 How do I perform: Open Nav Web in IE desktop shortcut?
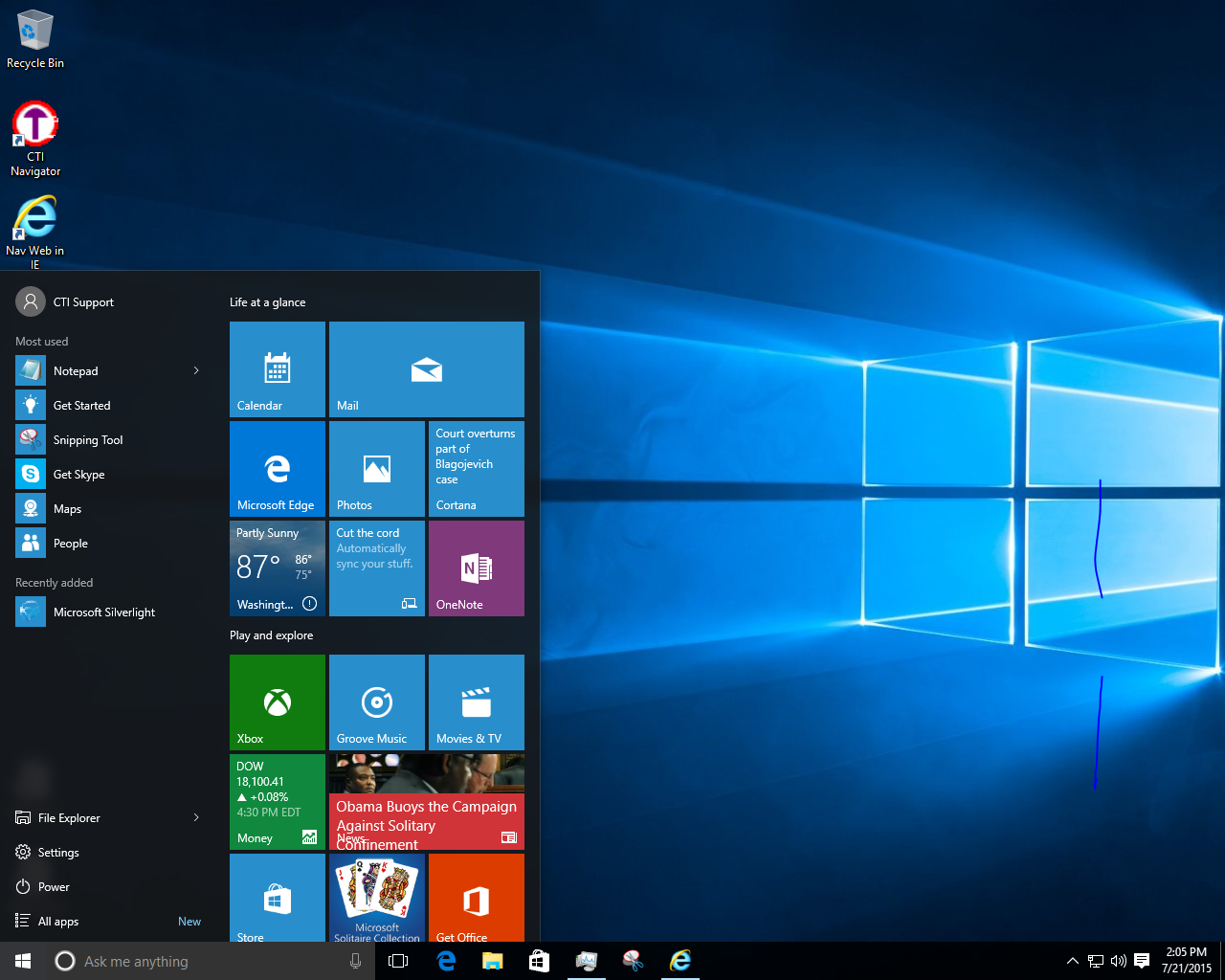[35, 233]
